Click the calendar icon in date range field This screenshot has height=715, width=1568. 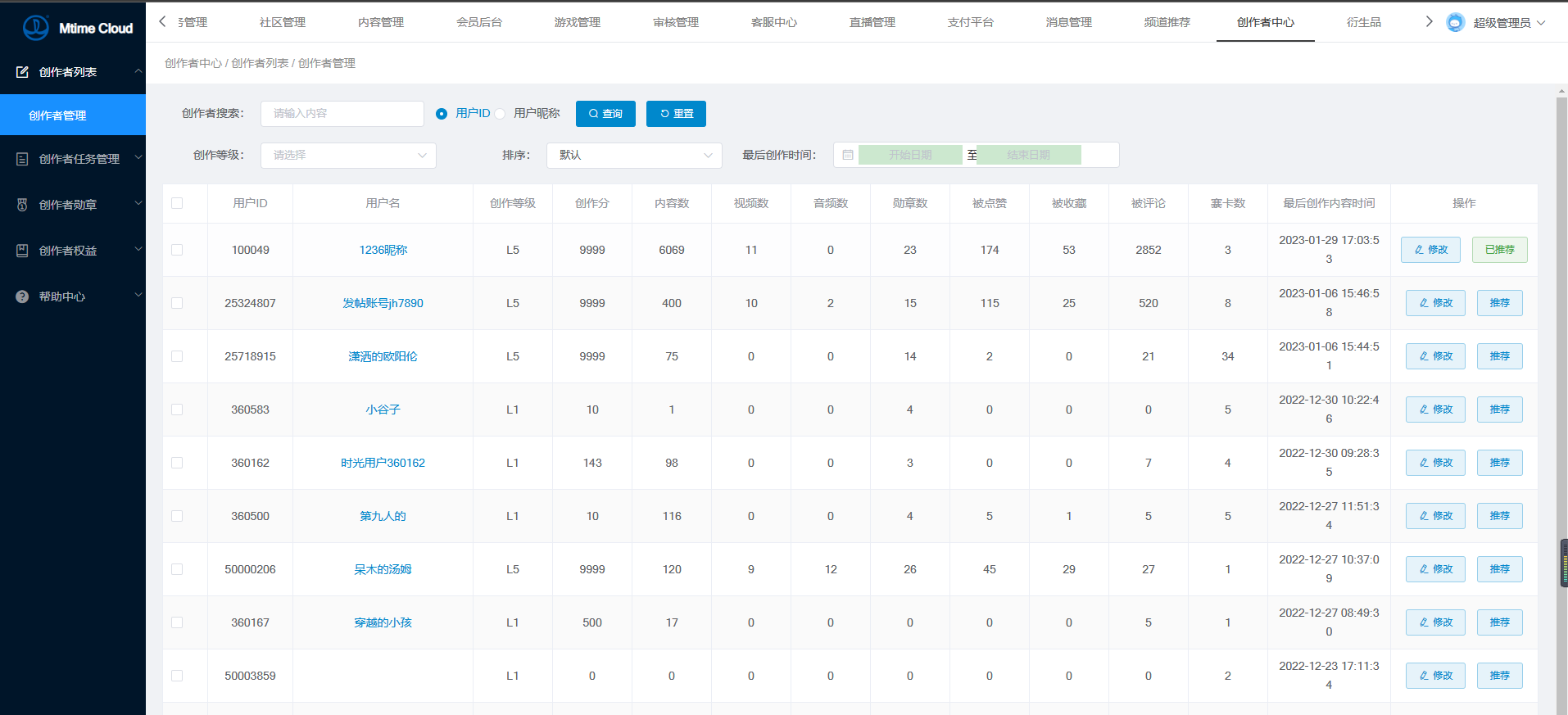[x=848, y=155]
